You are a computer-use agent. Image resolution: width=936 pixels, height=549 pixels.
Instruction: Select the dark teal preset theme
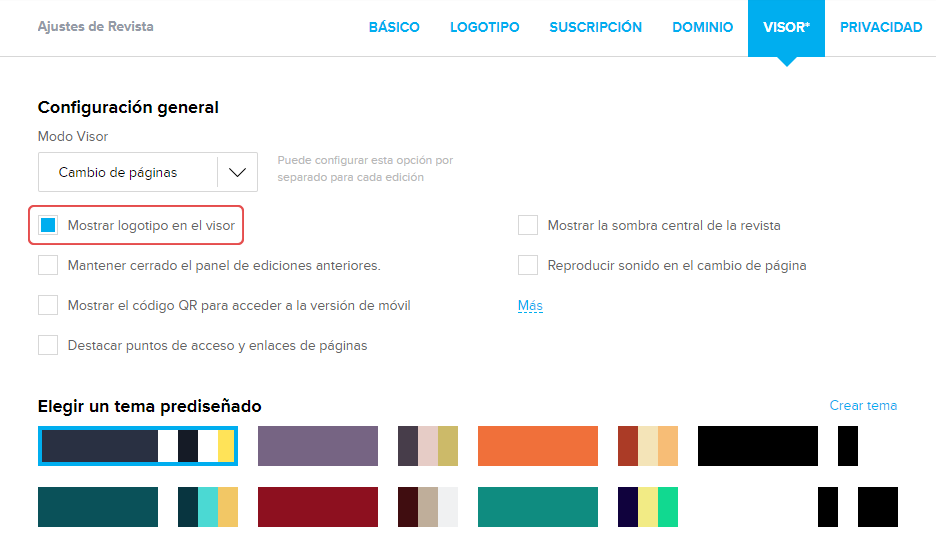(x=98, y=507)
